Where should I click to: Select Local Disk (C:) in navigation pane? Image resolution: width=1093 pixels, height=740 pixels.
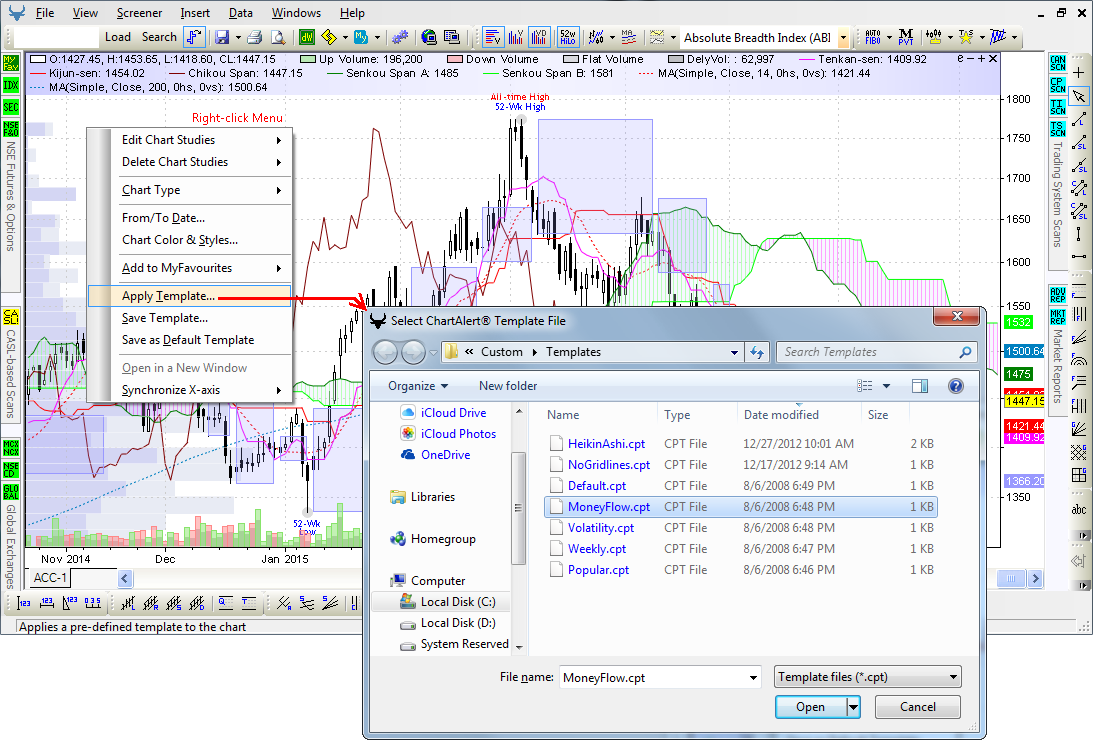450,602
